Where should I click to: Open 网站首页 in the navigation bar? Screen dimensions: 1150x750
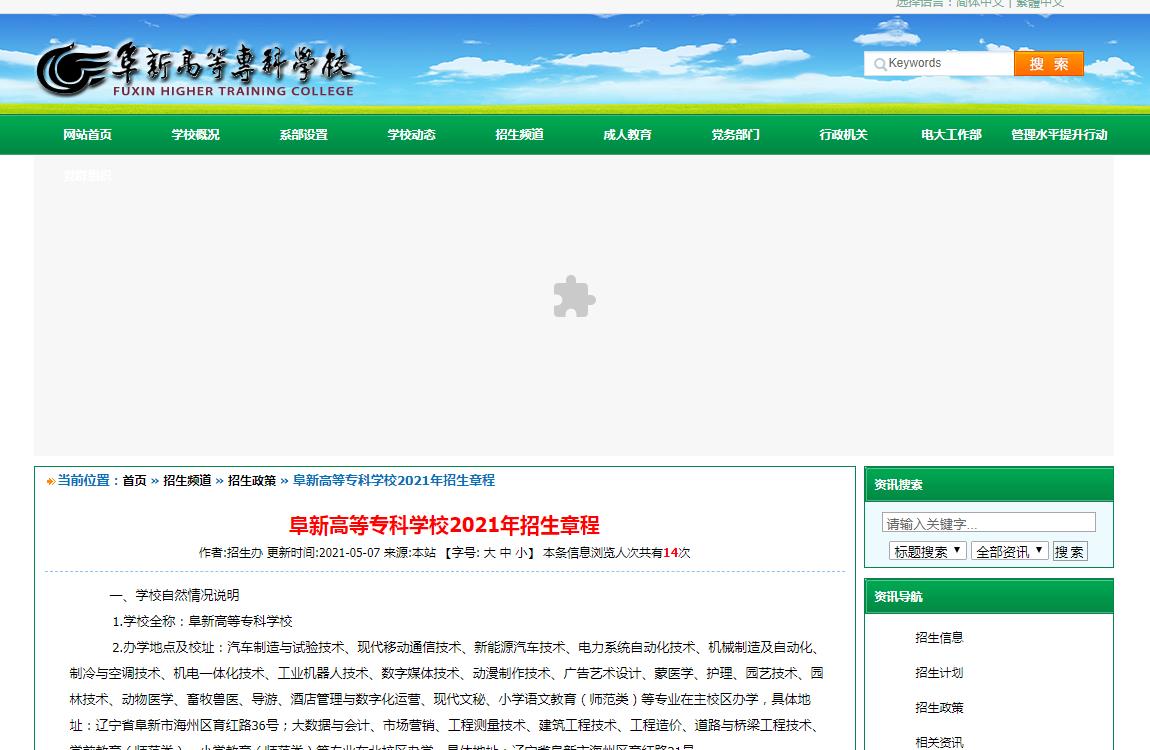87,135
